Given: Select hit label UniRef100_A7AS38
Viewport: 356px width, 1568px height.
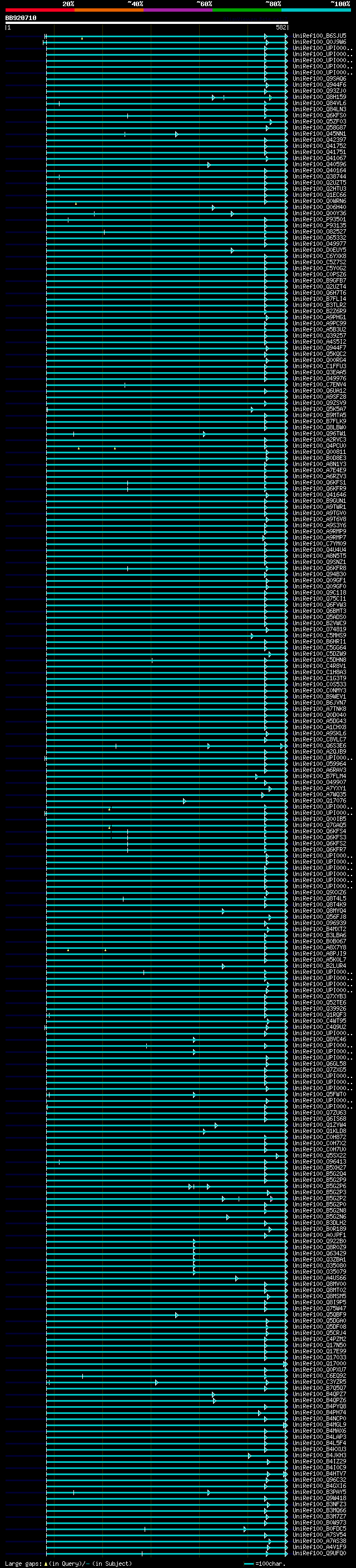Looking at the screenshot, I should [x=319, y=1541].
